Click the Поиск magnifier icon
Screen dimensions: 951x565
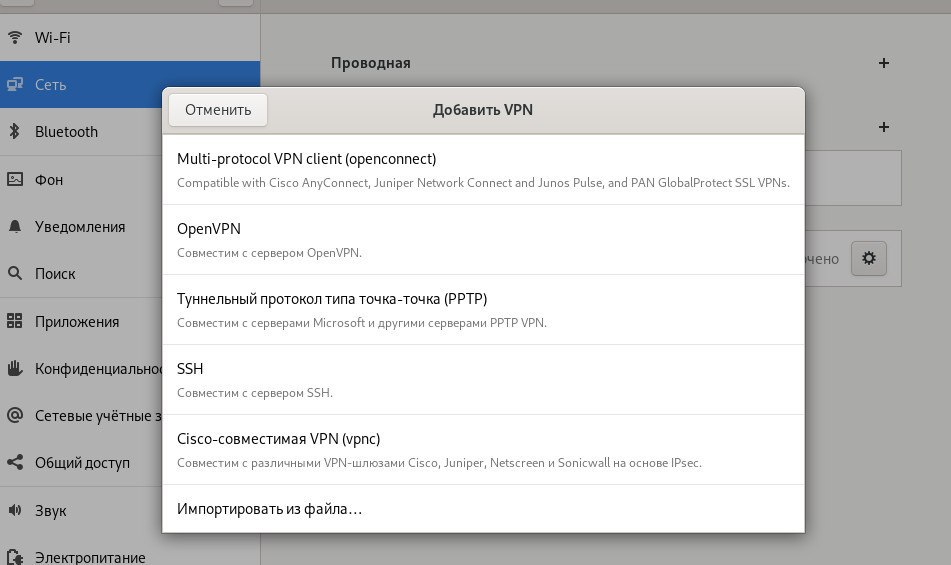[x=15, y=273]
